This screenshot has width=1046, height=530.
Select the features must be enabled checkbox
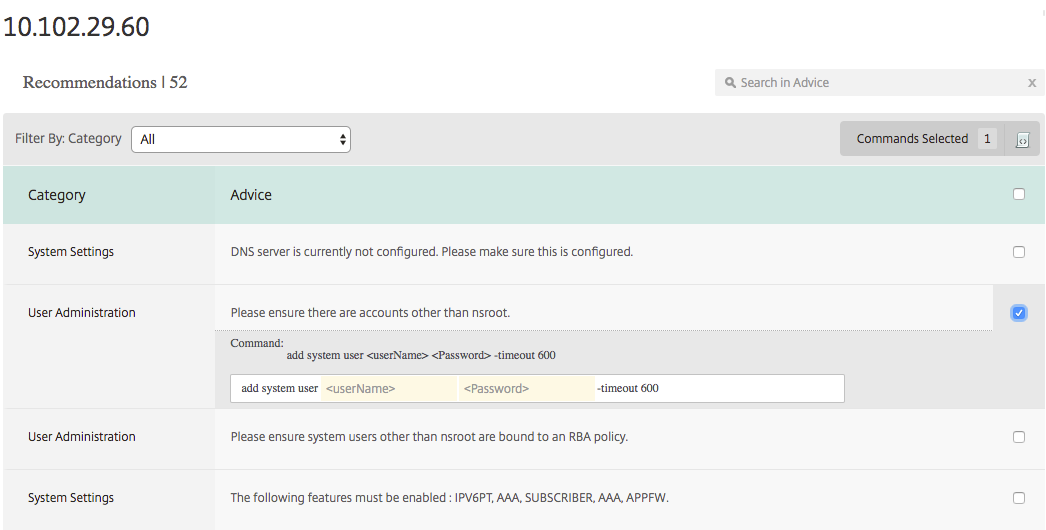pos(1019,498)
